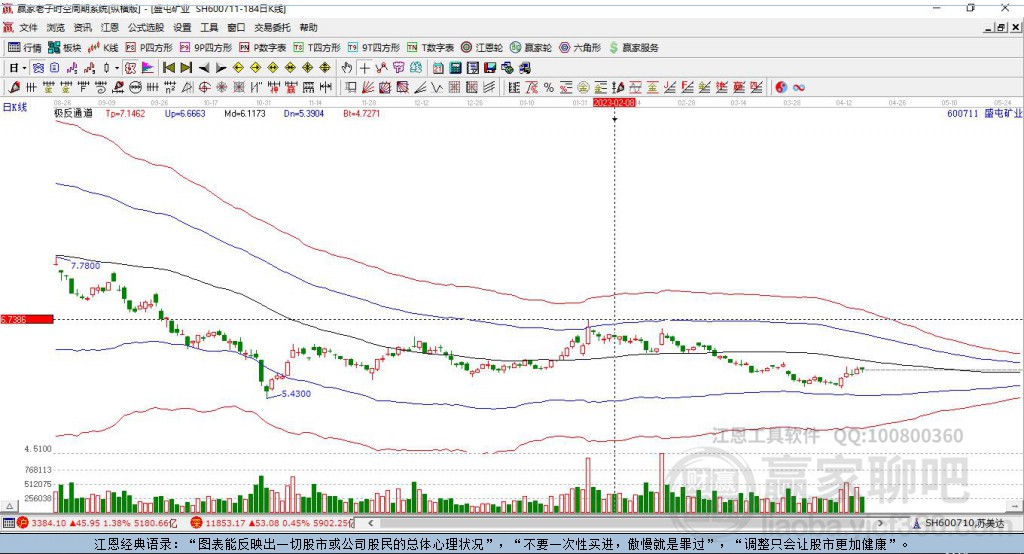Click the flag indicator icon
Image resolution: width=1024 pixels, height=554 pixels.
pos(148,68)
